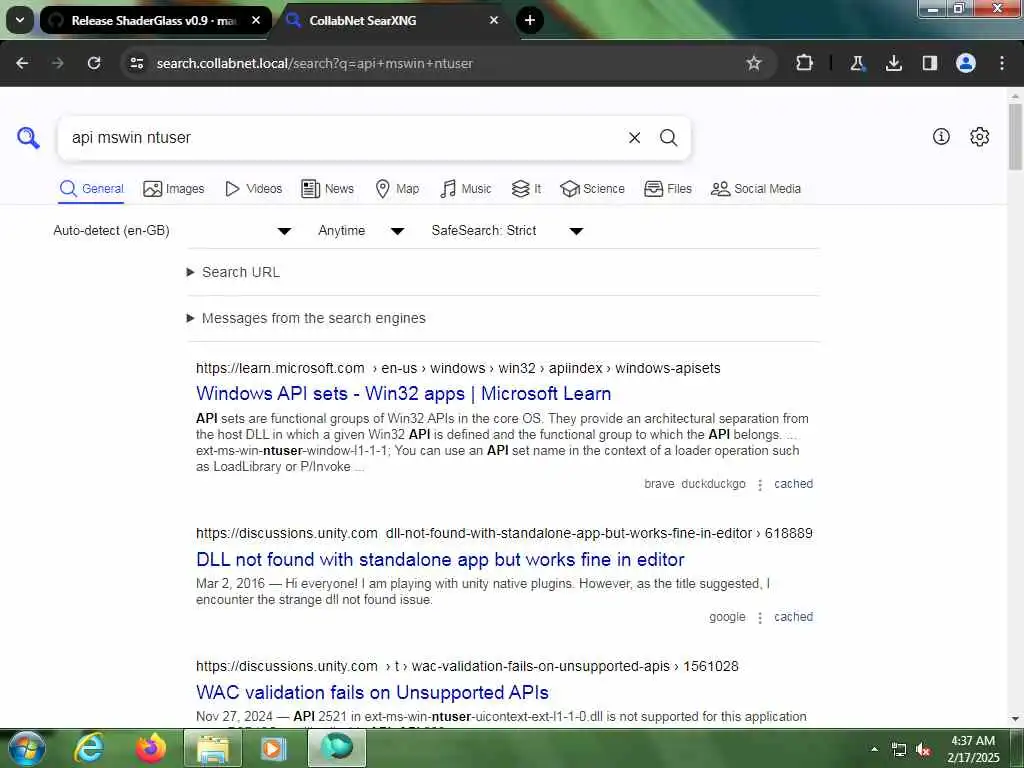
Task: Select the General search category
Action: click(91, 189)
